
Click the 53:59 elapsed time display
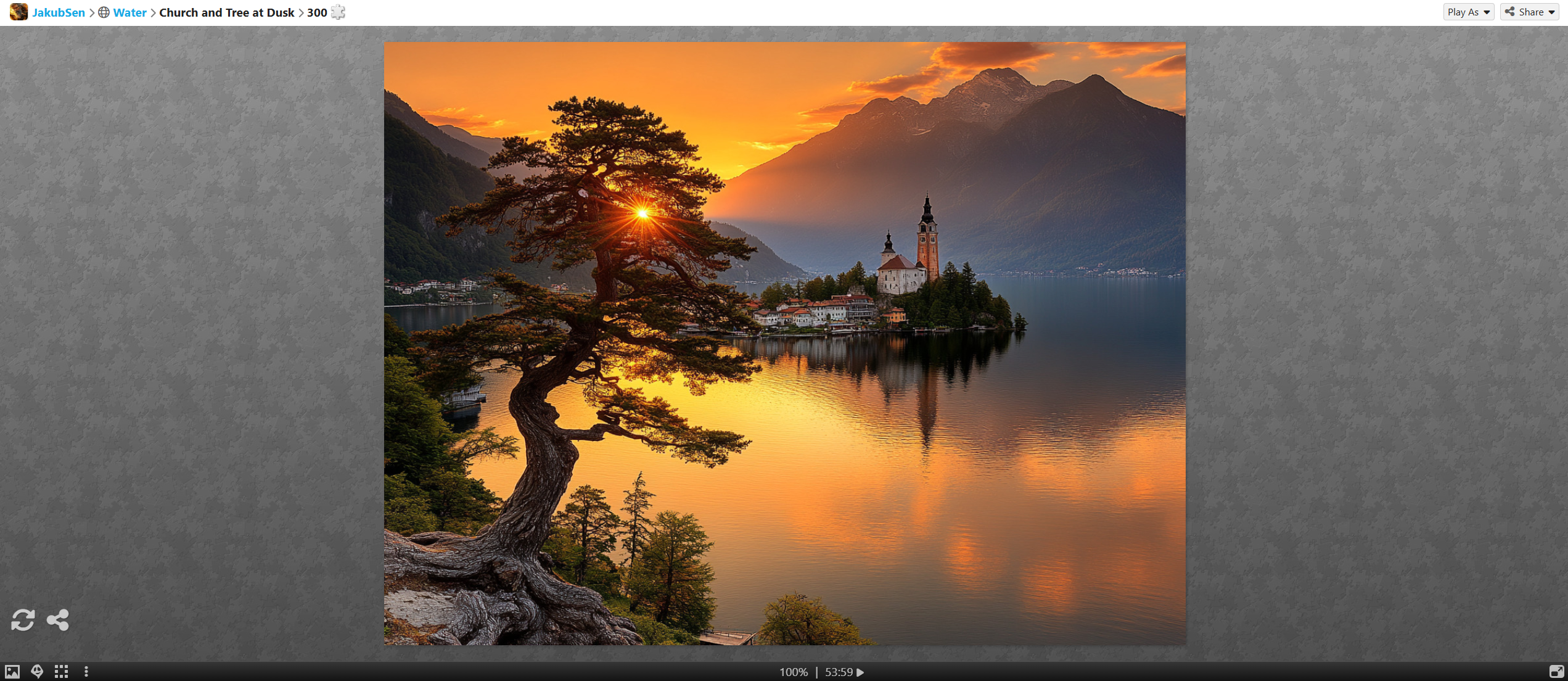(x=839, y=672)
